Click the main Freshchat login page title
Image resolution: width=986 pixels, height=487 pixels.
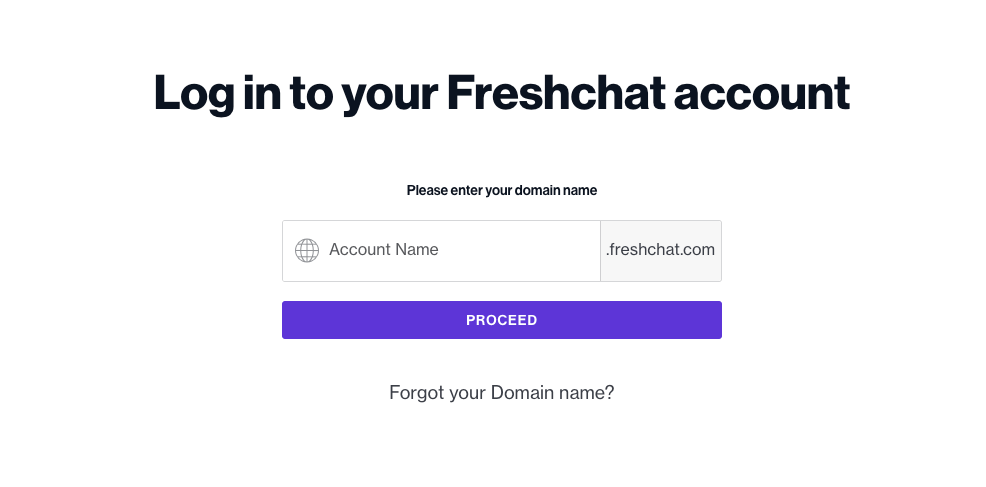[501, 93]
